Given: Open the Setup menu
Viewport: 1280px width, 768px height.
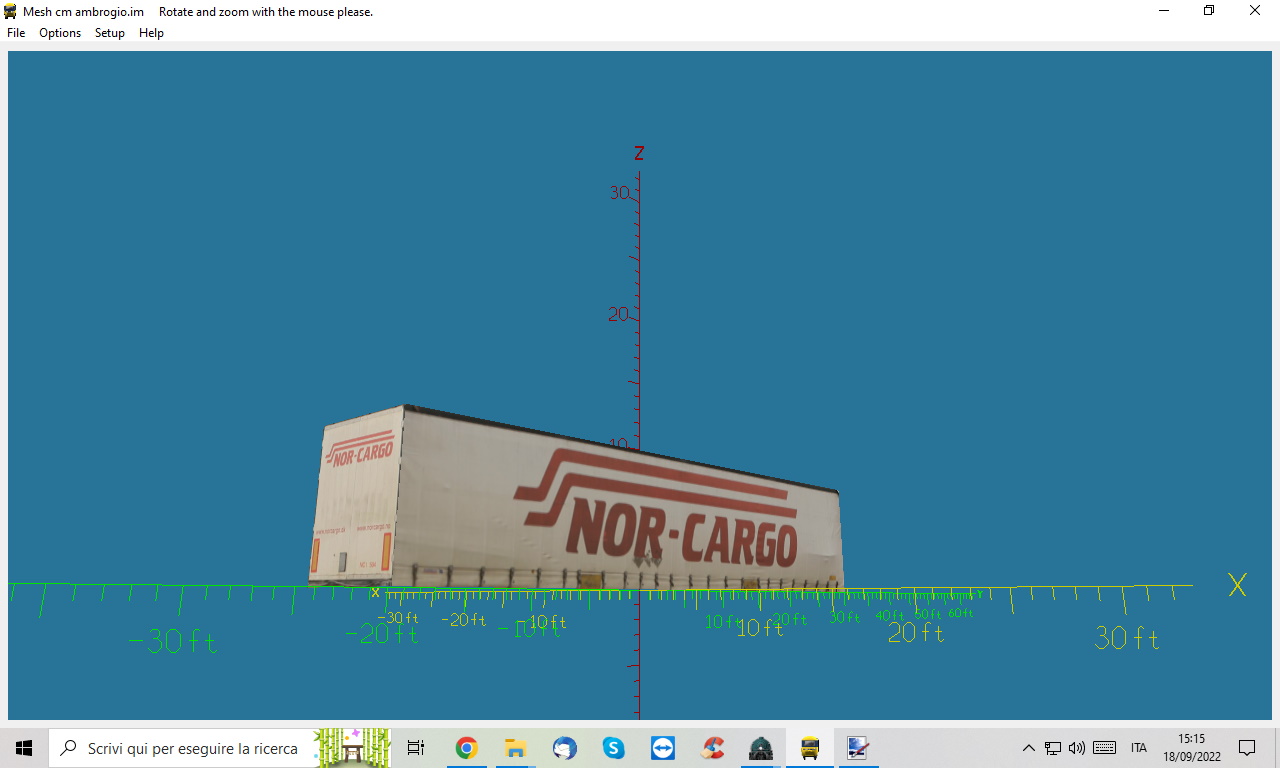Looking at the screenshot, I should click(110, 33).
